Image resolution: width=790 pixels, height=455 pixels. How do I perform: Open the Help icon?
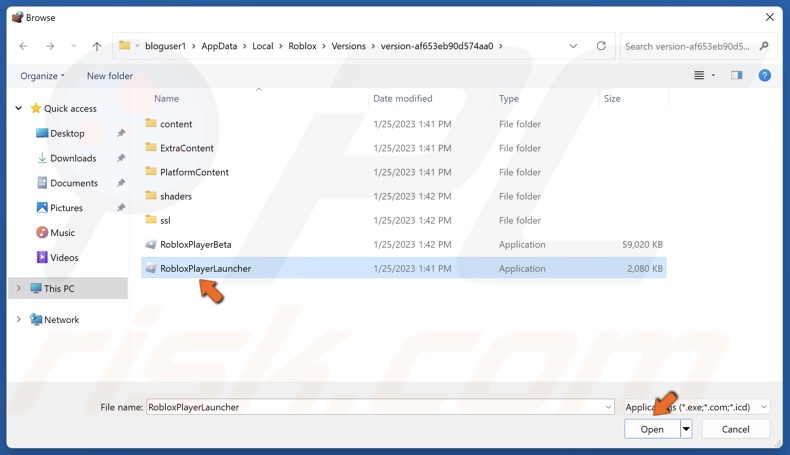[x=764, y=75]
